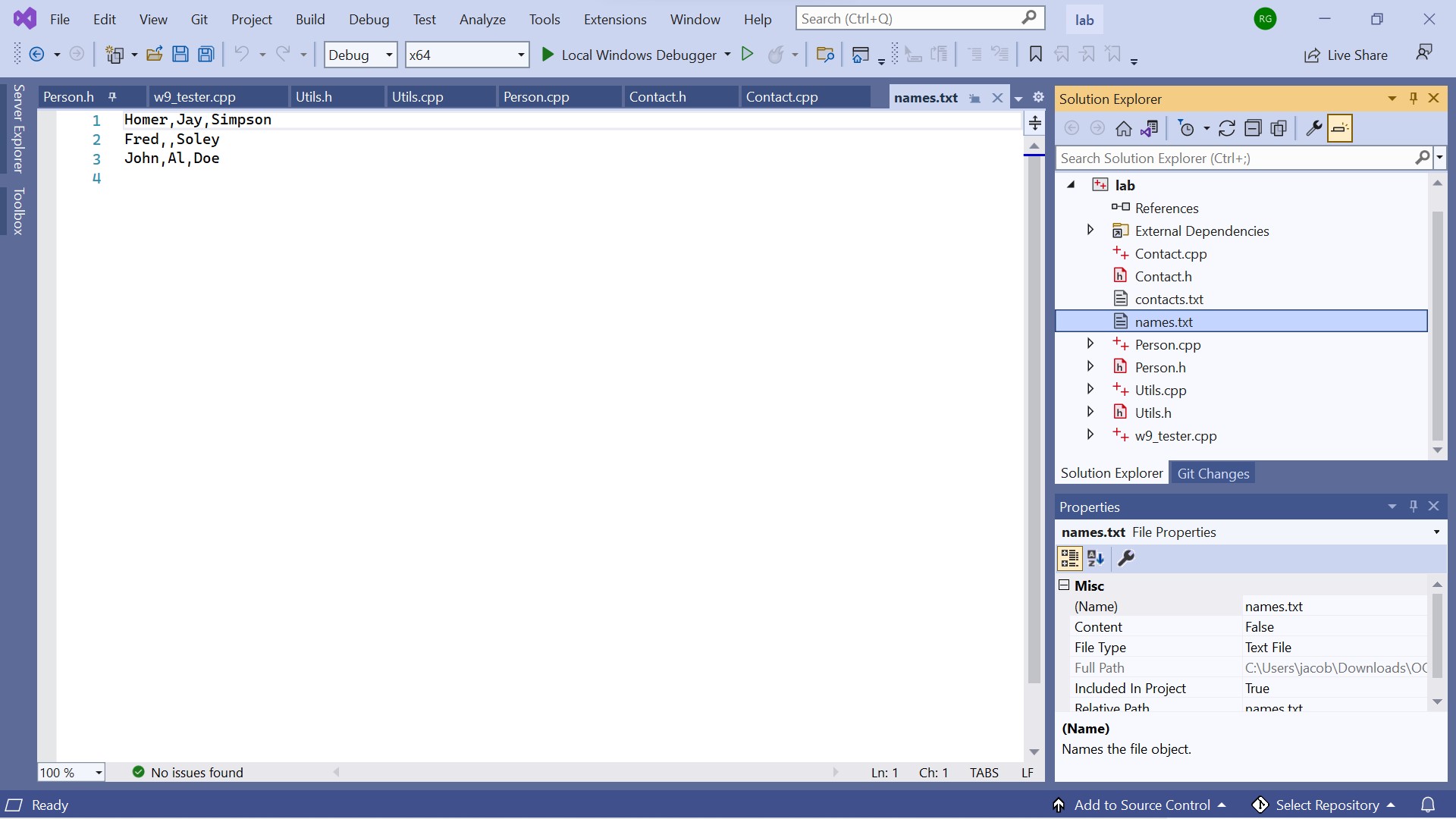
Task: Open Properties wrench in Solution Explorer
Action: pyautogui.click(x=1313, y=129)
